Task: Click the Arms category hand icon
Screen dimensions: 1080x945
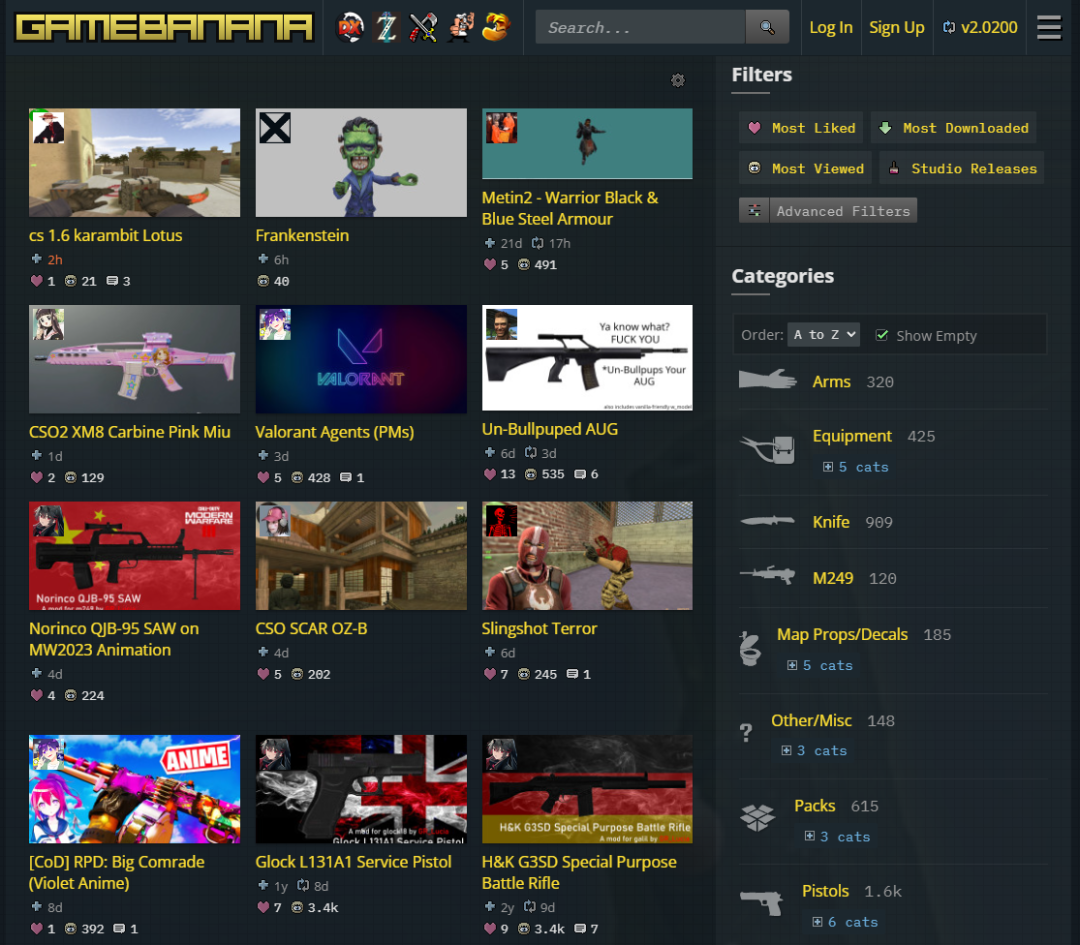Action: pyautogui.click(x=767, y=380)
